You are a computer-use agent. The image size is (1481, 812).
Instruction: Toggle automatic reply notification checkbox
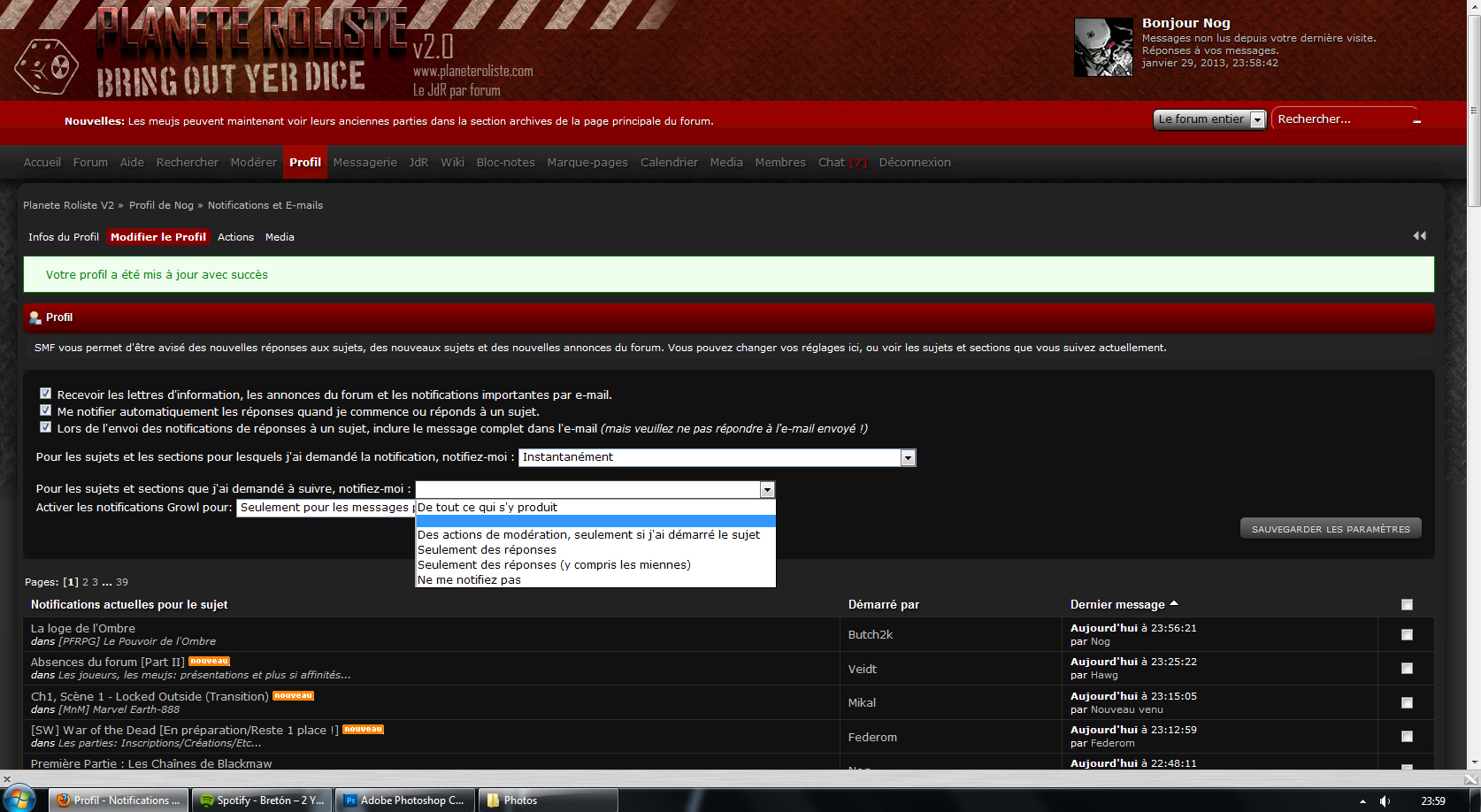pyautogui.click(x=45, y=410)
